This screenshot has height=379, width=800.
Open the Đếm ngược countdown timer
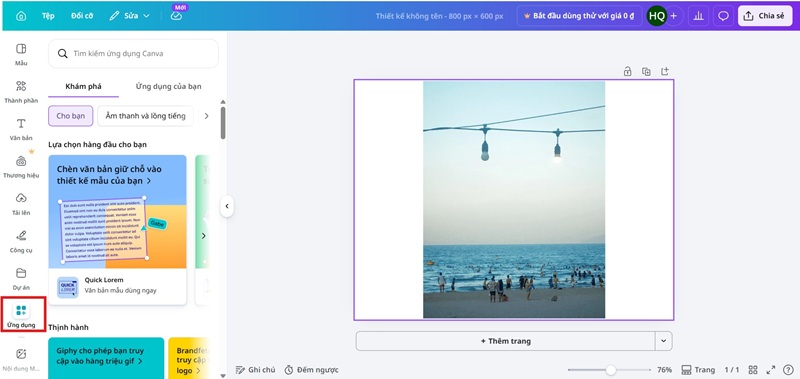pyautogui.click(x=311, y=370)
